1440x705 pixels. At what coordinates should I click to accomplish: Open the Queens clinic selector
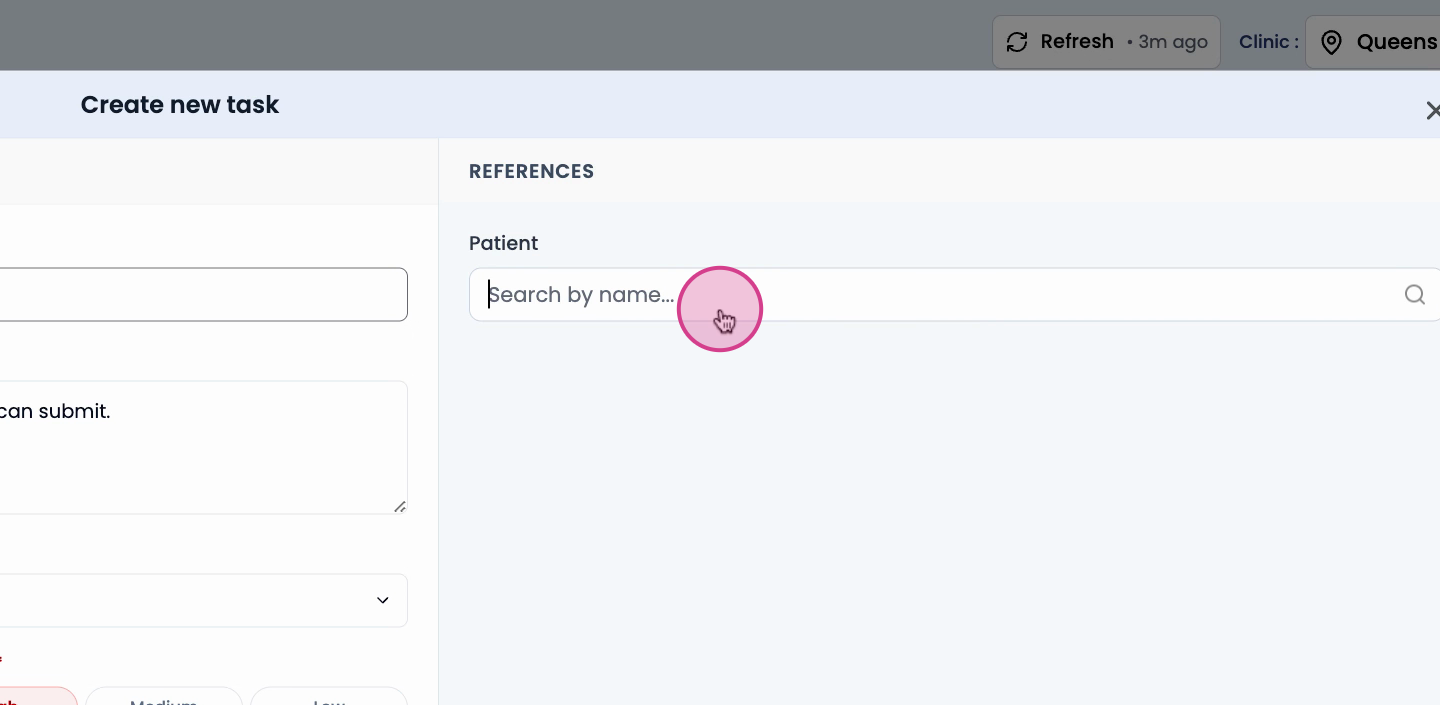click(1373, 42)
